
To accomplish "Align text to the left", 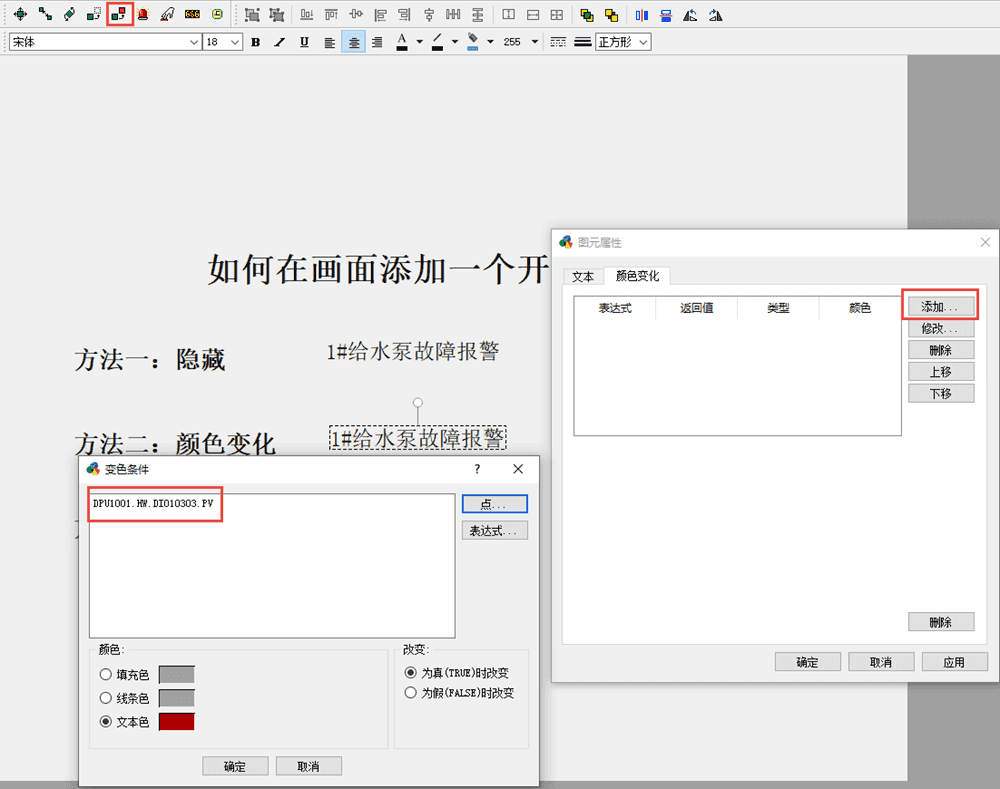I will tap(329, 43).
